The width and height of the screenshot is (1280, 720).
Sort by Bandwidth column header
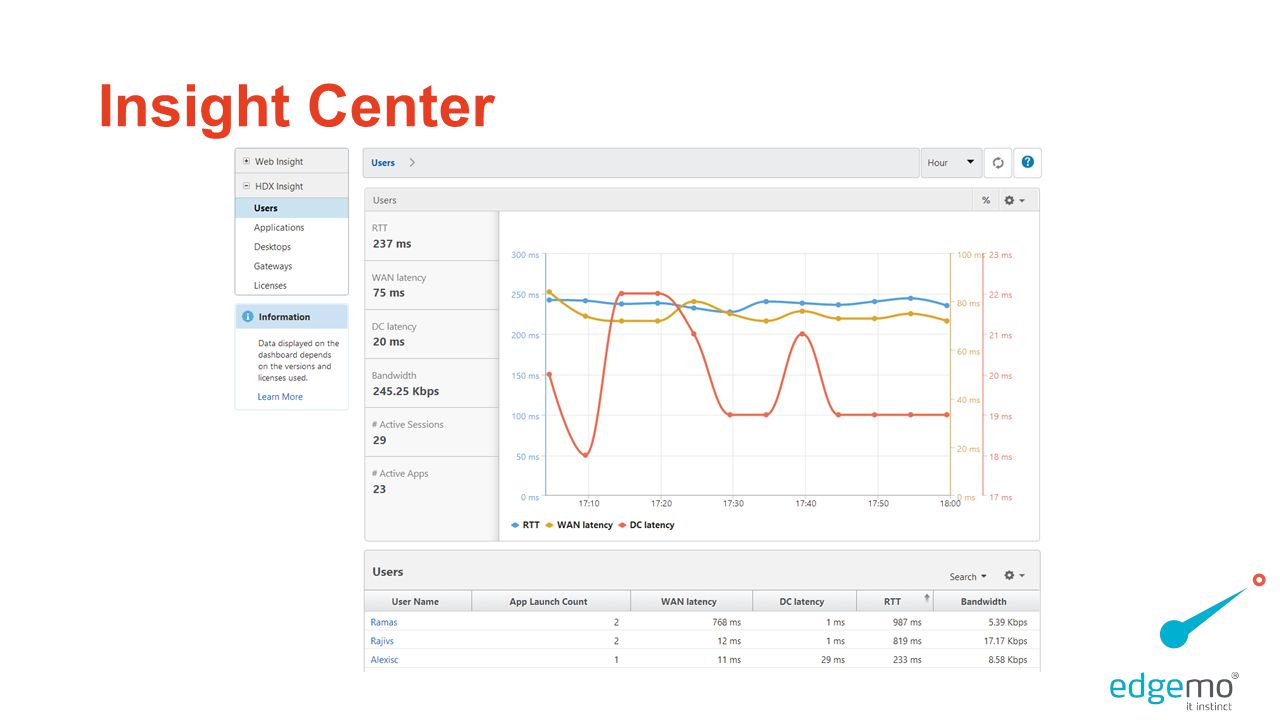[985, 601]
